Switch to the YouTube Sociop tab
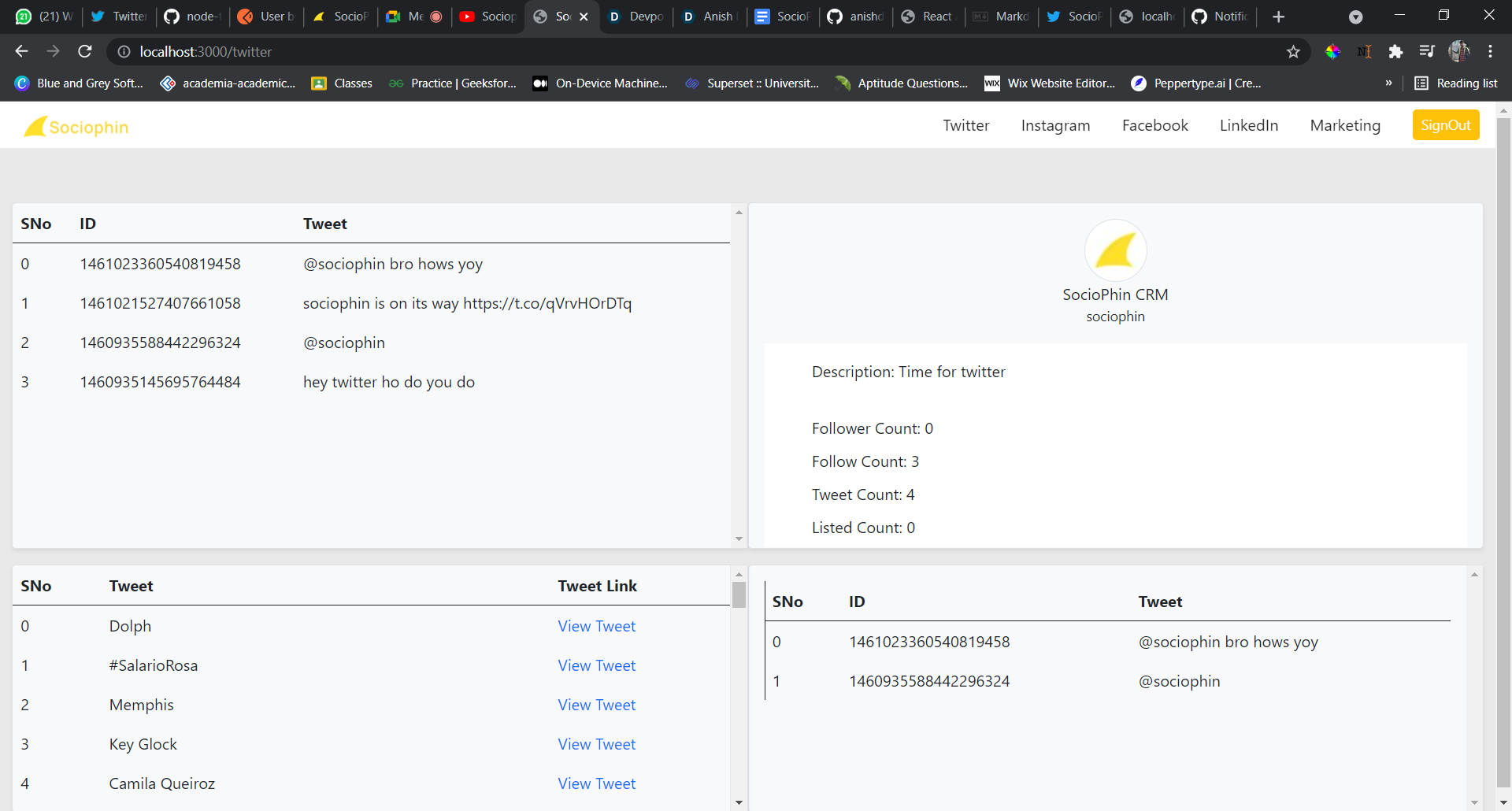 [x=488, y=17]
